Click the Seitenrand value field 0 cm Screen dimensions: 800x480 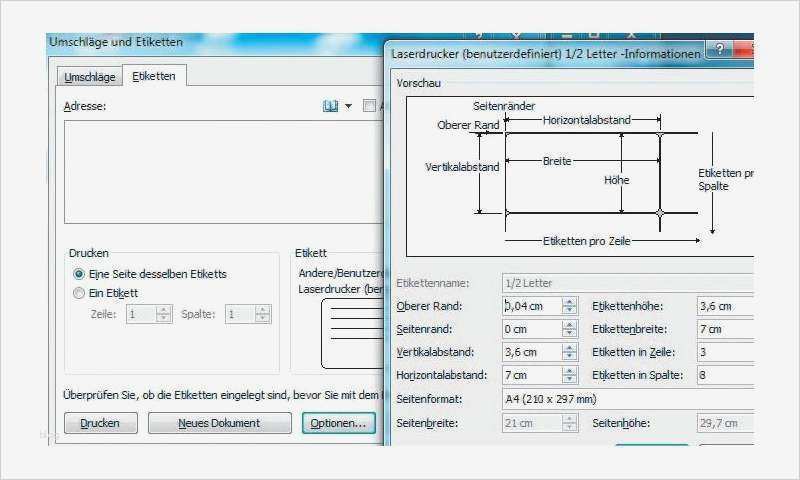click(x=532, y=329)
